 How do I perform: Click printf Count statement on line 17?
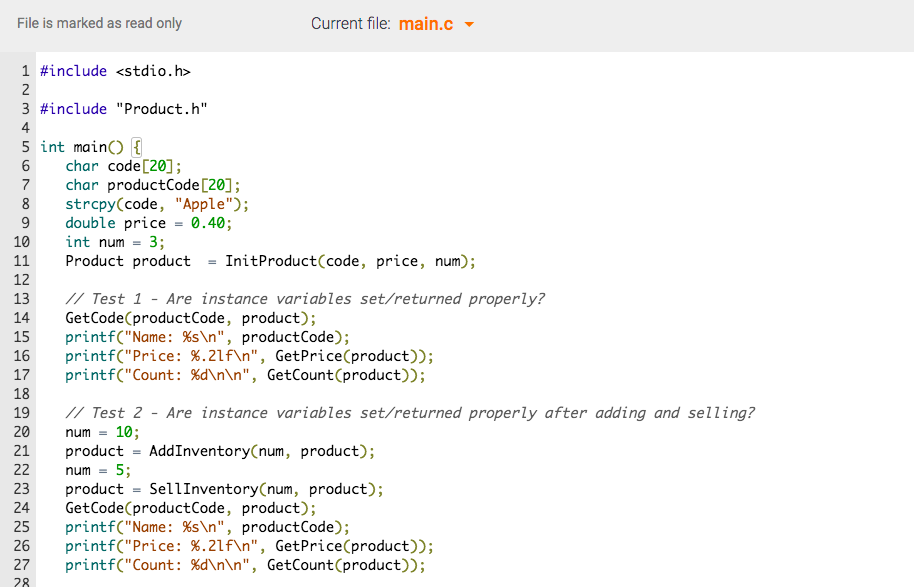pyautogui.click(x=245, y=375)
